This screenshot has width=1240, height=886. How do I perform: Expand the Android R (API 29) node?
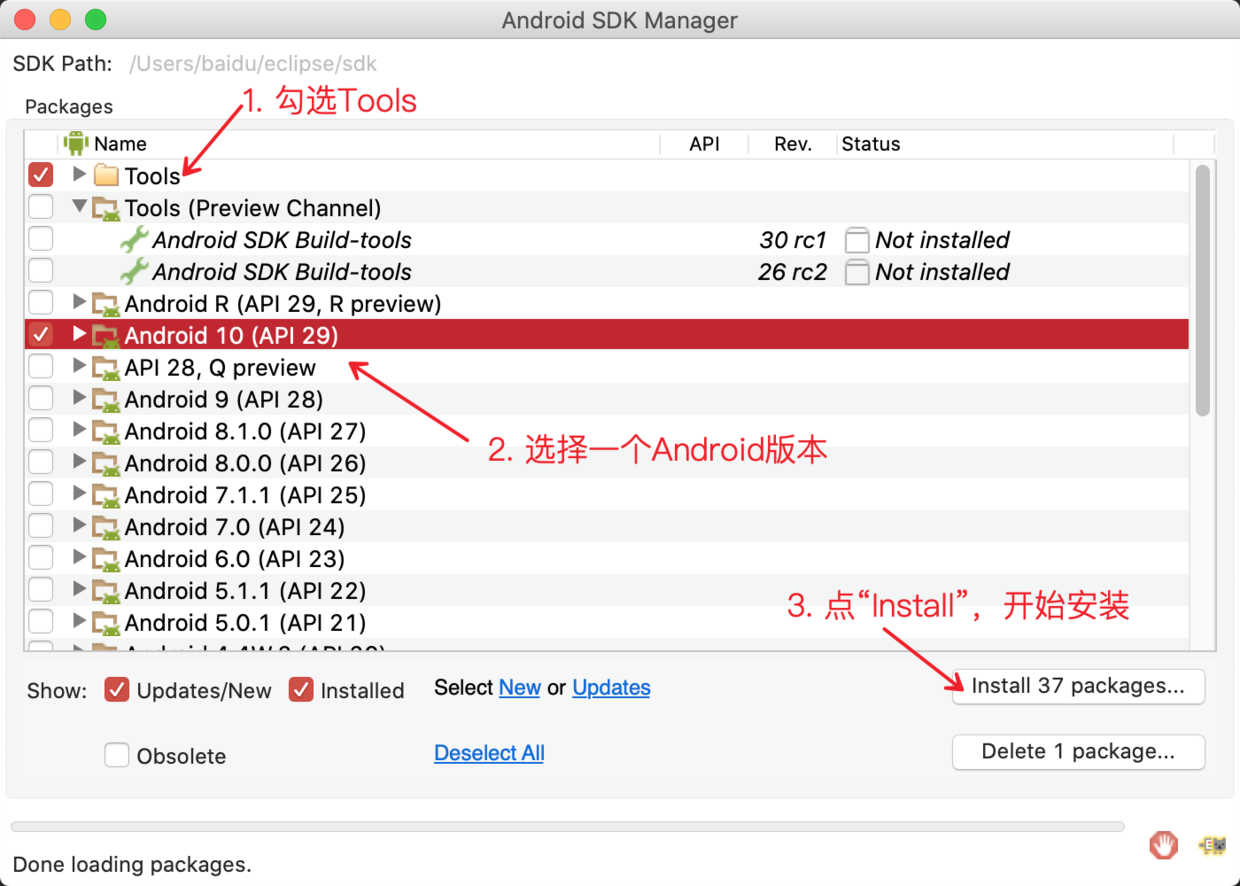pyautogui.click(x=79, y=302)
